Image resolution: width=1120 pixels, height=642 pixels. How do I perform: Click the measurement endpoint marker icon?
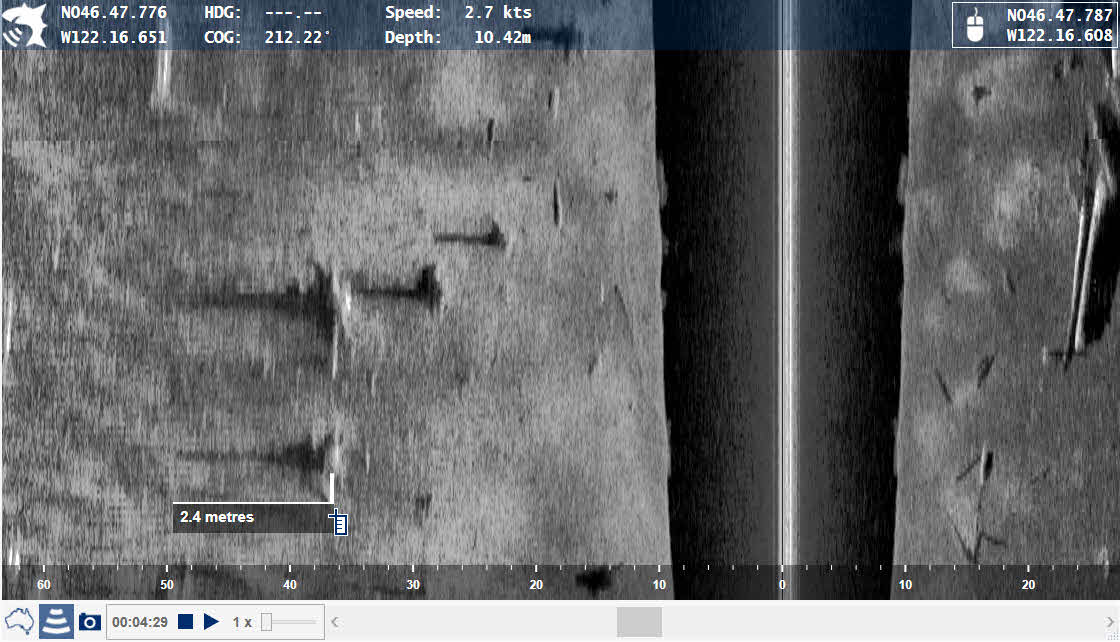pyautogui.click(x=340, y=523)
